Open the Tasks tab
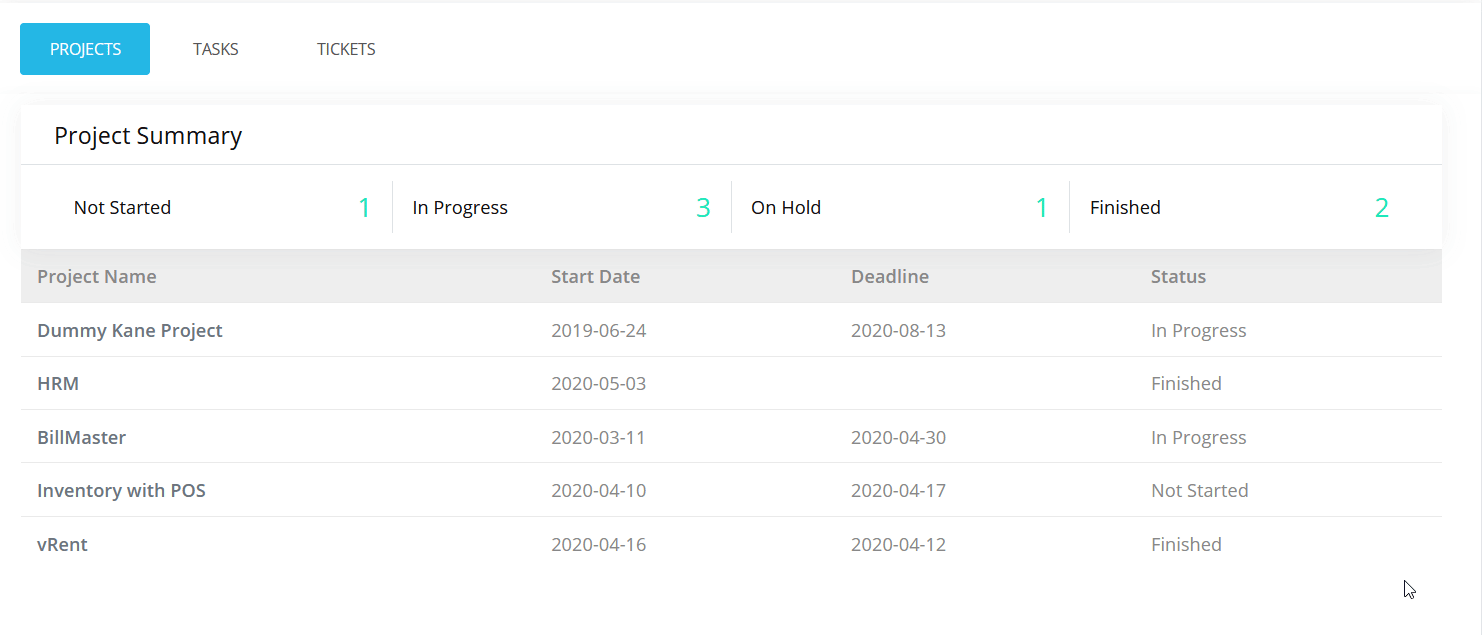 [x=216, y=49]
